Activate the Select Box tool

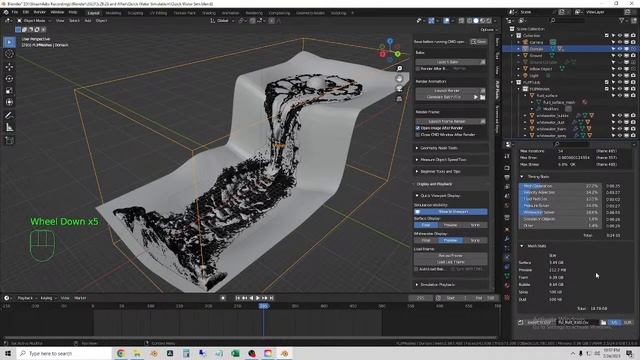click(9, 42)
